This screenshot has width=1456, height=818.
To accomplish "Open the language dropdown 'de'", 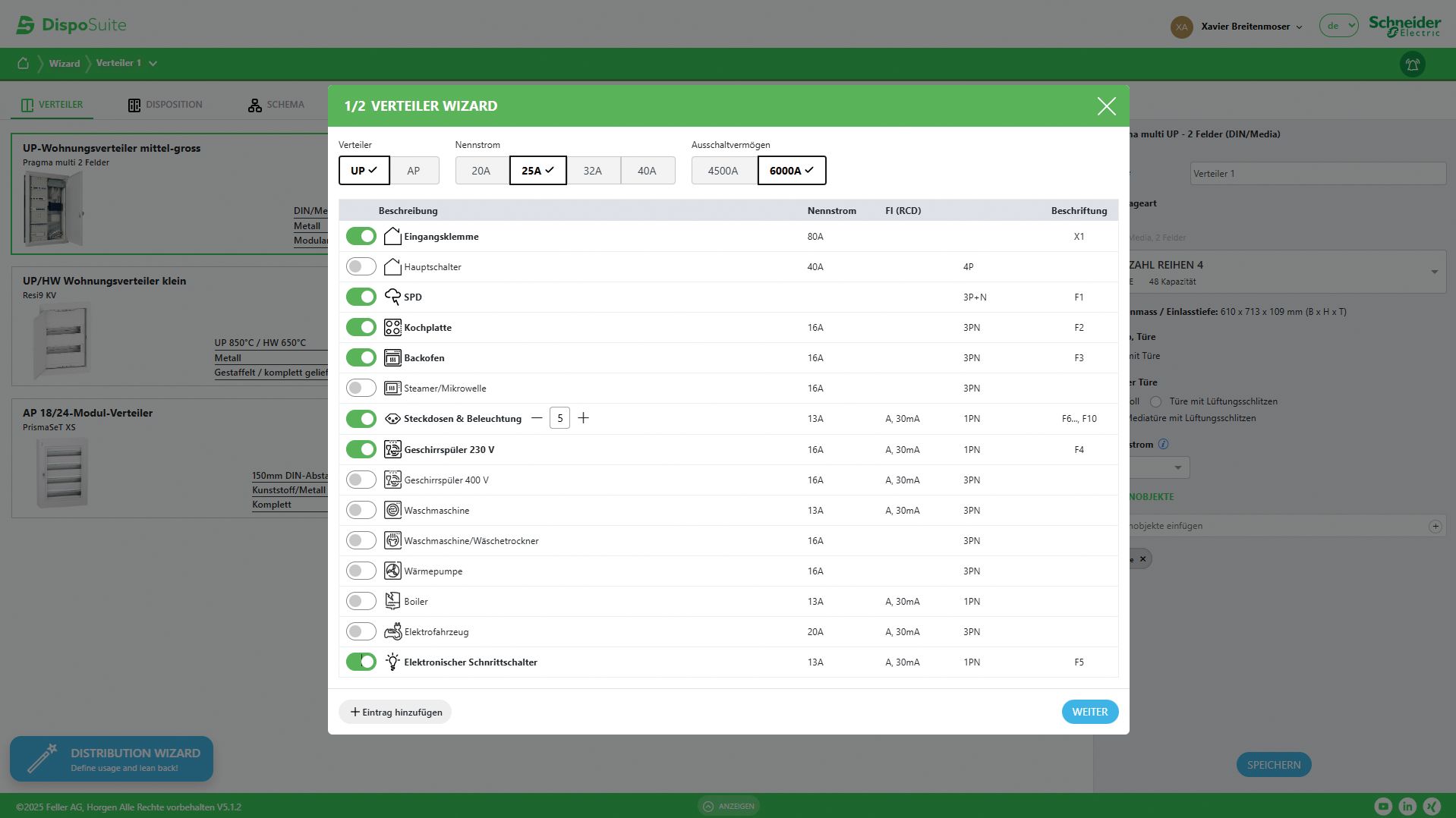I will pos(1338,26).
